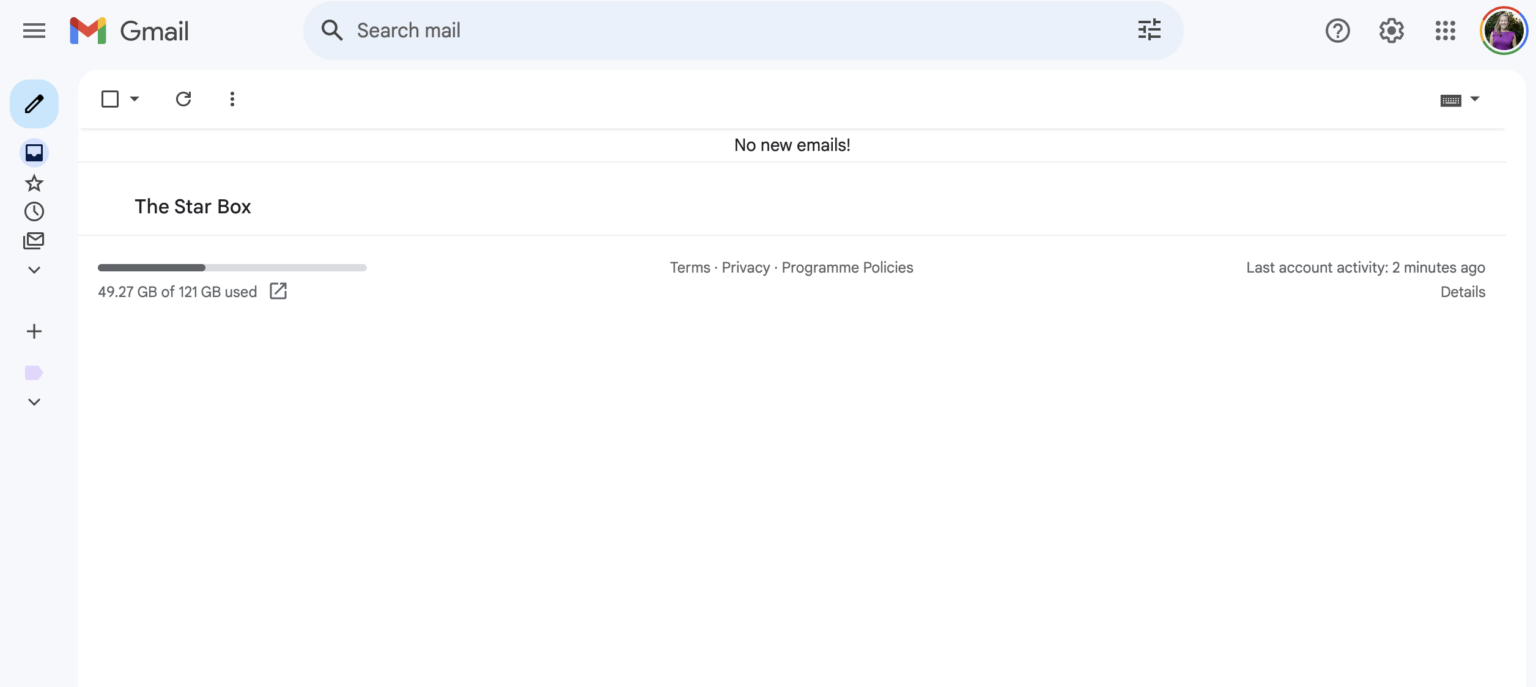Create a new label with plus icon

34,331
